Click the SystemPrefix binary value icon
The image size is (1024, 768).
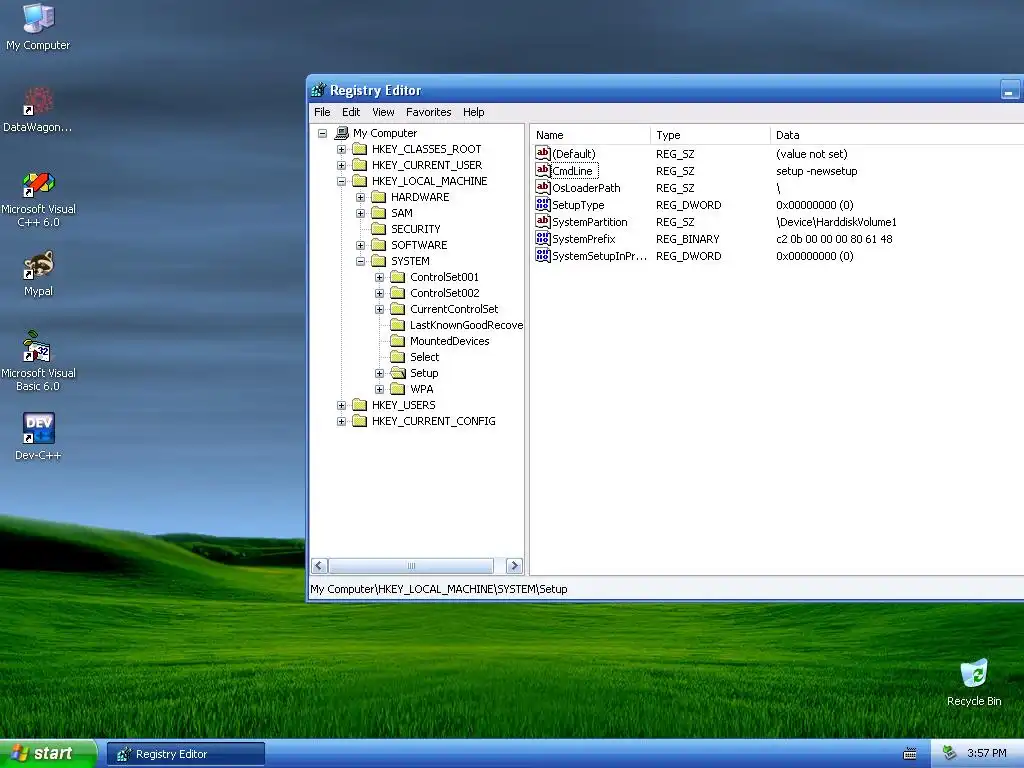click(542, 238)
